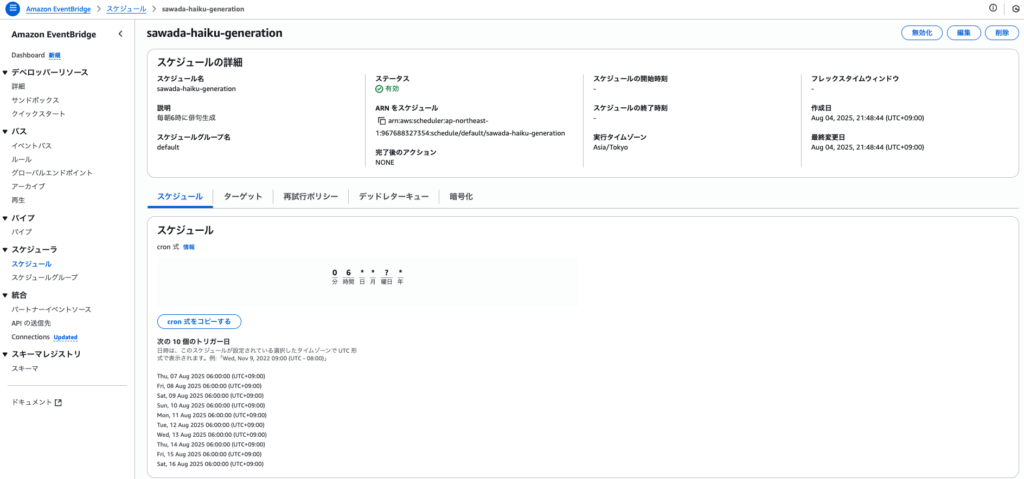This screenshot has width=1024, height=479.
Task: Open API の送信先 in the sidebar
Action: [33, 323]
